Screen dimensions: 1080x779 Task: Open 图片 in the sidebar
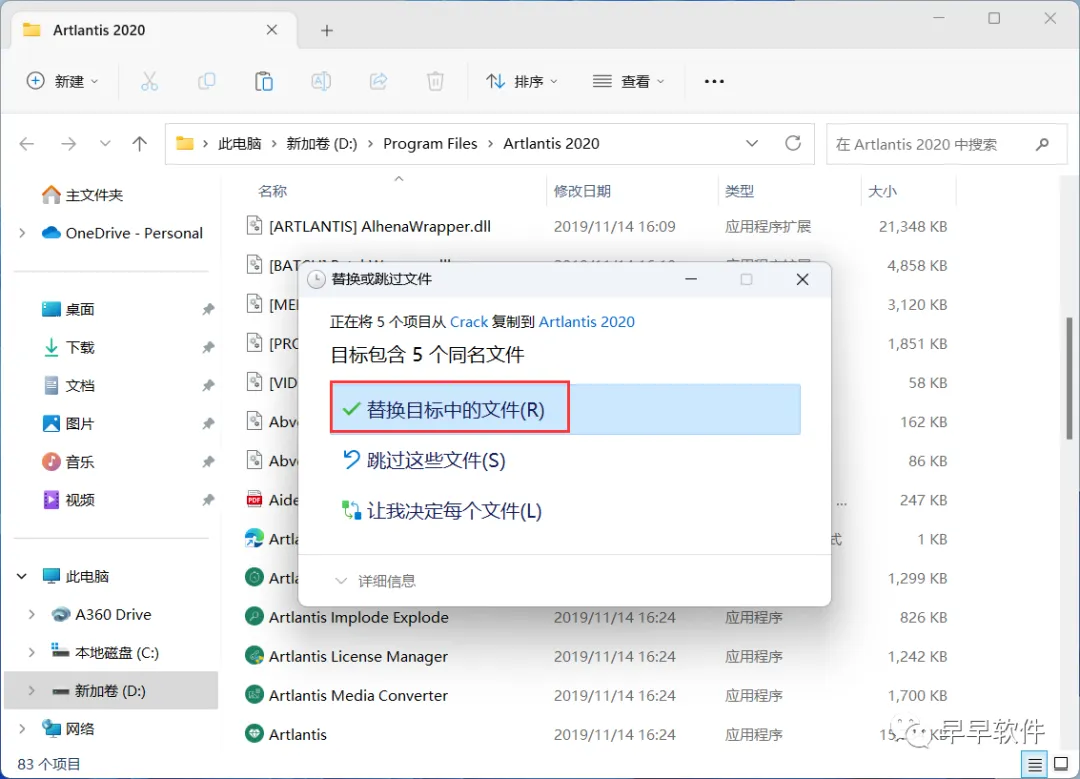68,424
